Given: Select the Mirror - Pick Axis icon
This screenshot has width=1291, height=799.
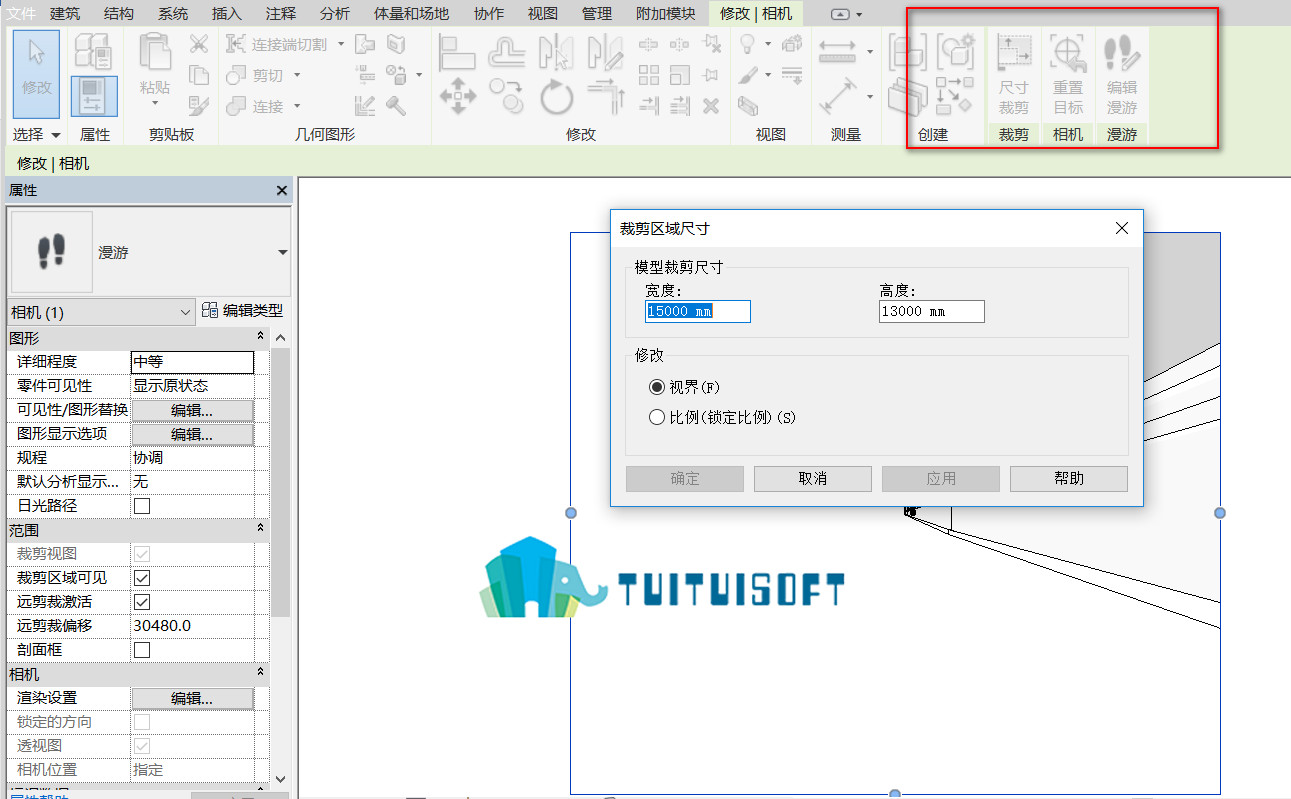Looking at the screenshot, I should tap(556, 50).
